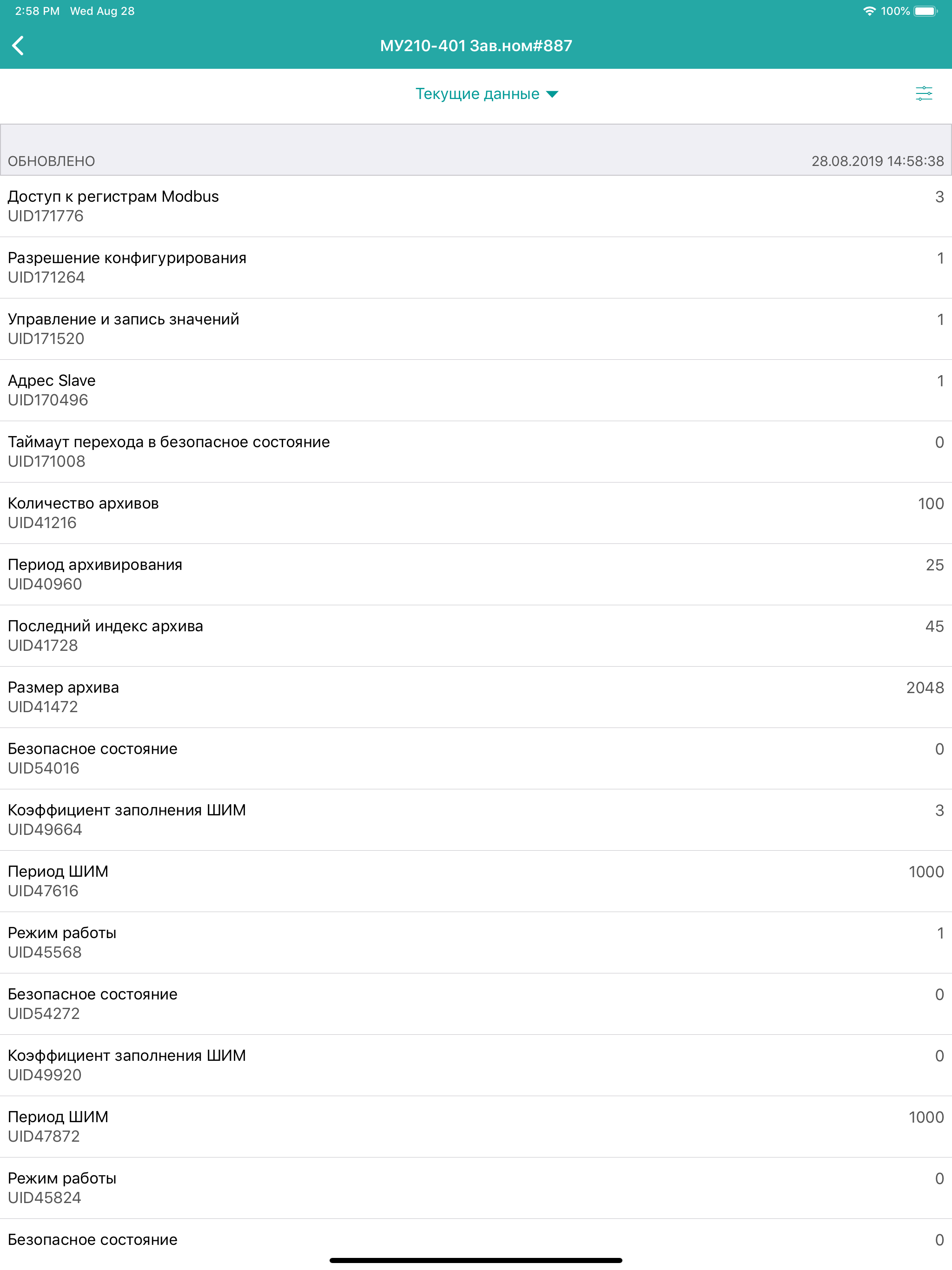Tap the МУ210-401 Зав.ном#887 title

coord(476,46)
